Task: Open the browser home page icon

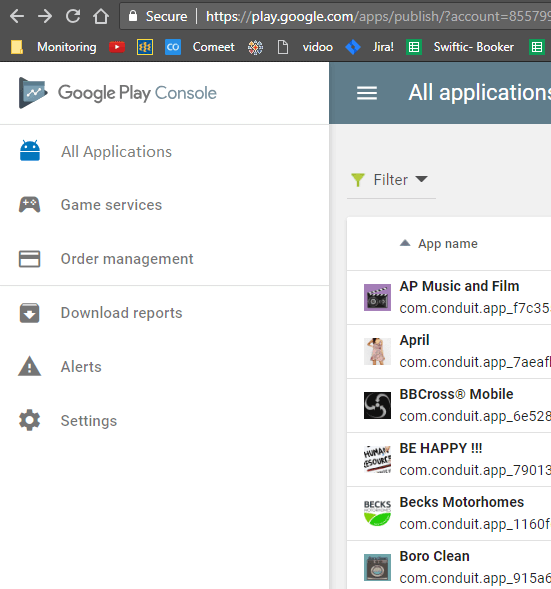Action: [101, 16]
